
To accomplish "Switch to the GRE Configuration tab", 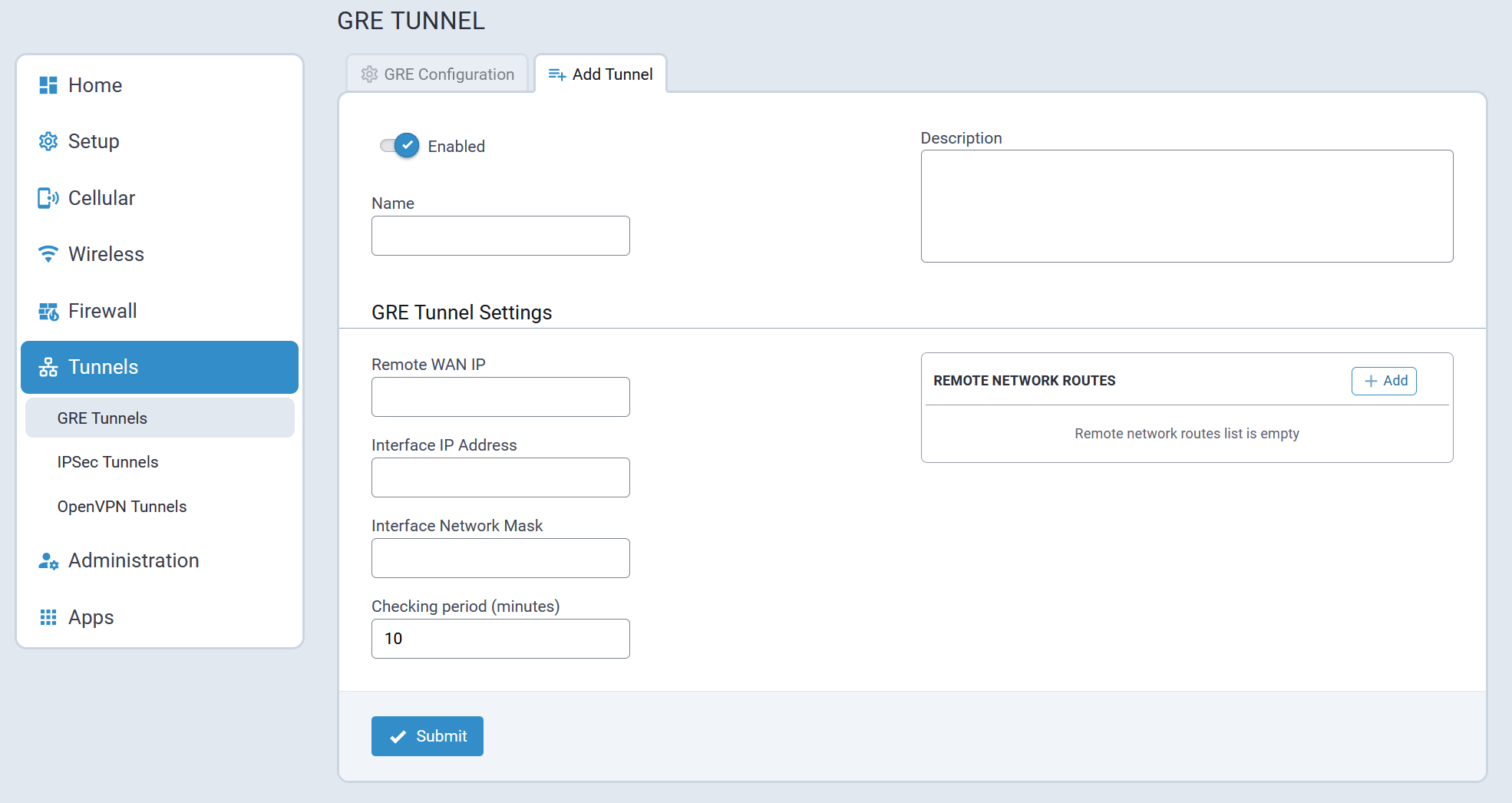I will pos(437,74).
